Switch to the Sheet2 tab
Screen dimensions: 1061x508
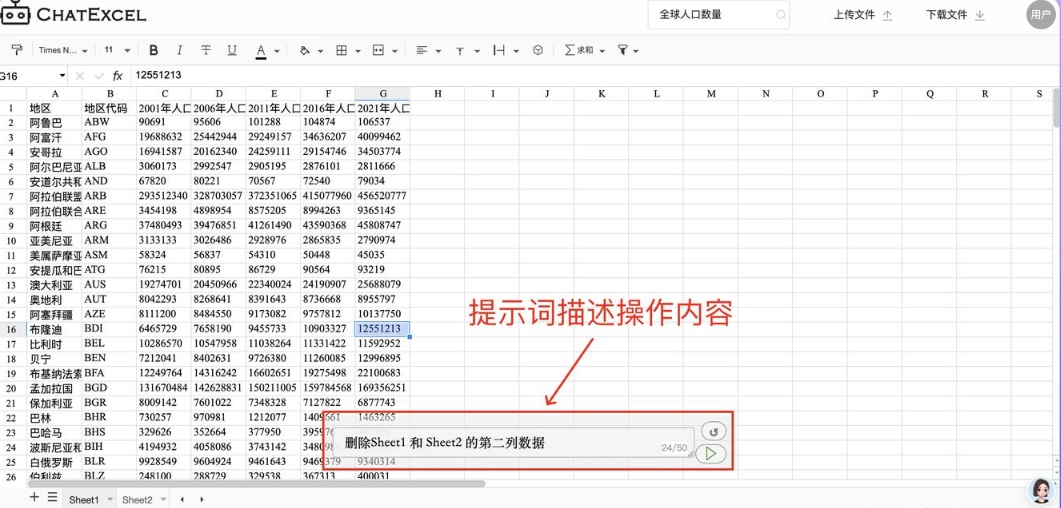pyautogui.click(x=137, y=499)
